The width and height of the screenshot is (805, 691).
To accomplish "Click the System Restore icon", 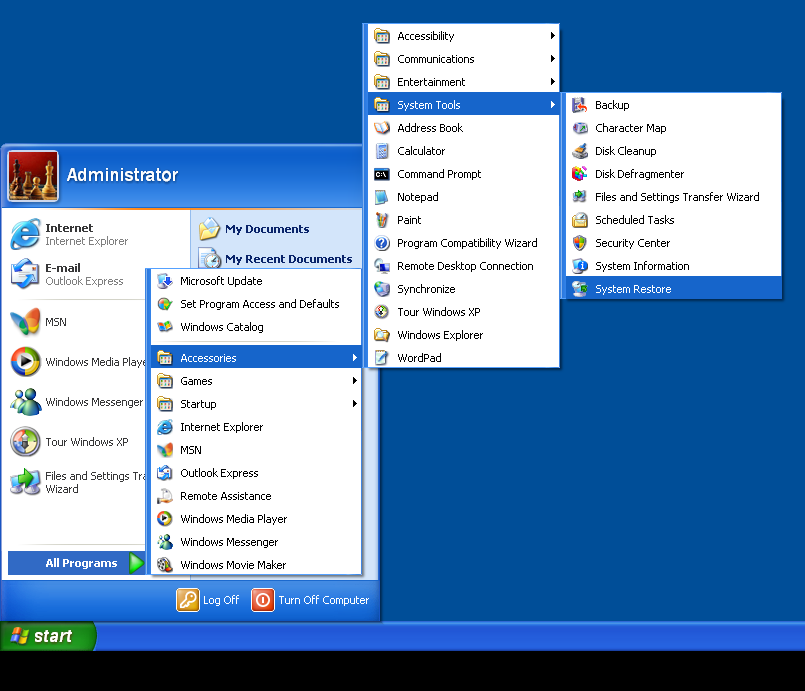I will (x=580, y=289).
